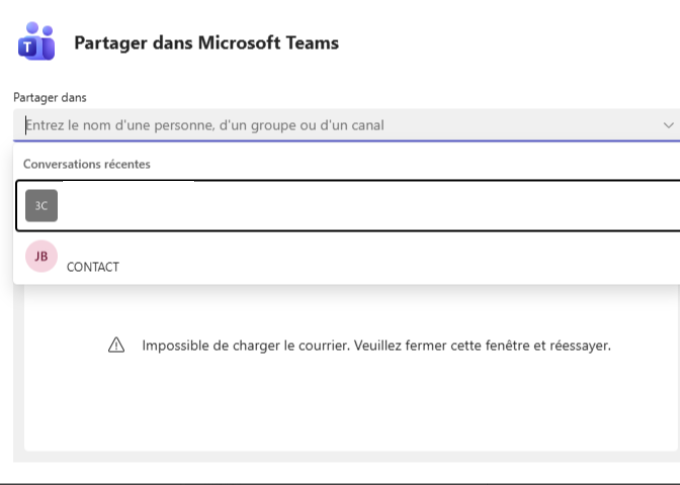Click the 'Partager dans Microsoft Teams' title
Screen dimensions: 680x485
(x=206, y=43)
